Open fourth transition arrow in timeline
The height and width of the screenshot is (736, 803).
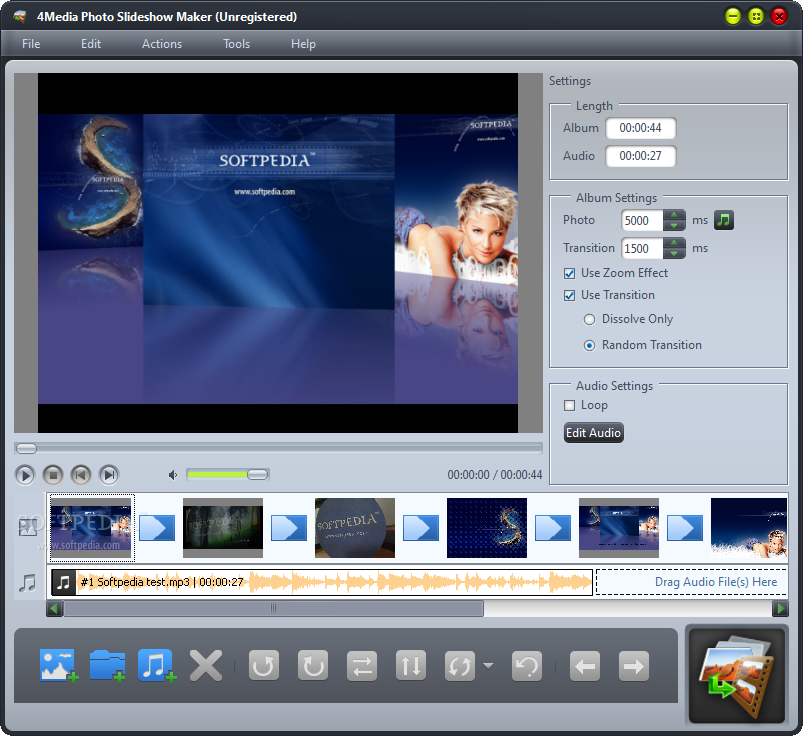pos(553,528)
